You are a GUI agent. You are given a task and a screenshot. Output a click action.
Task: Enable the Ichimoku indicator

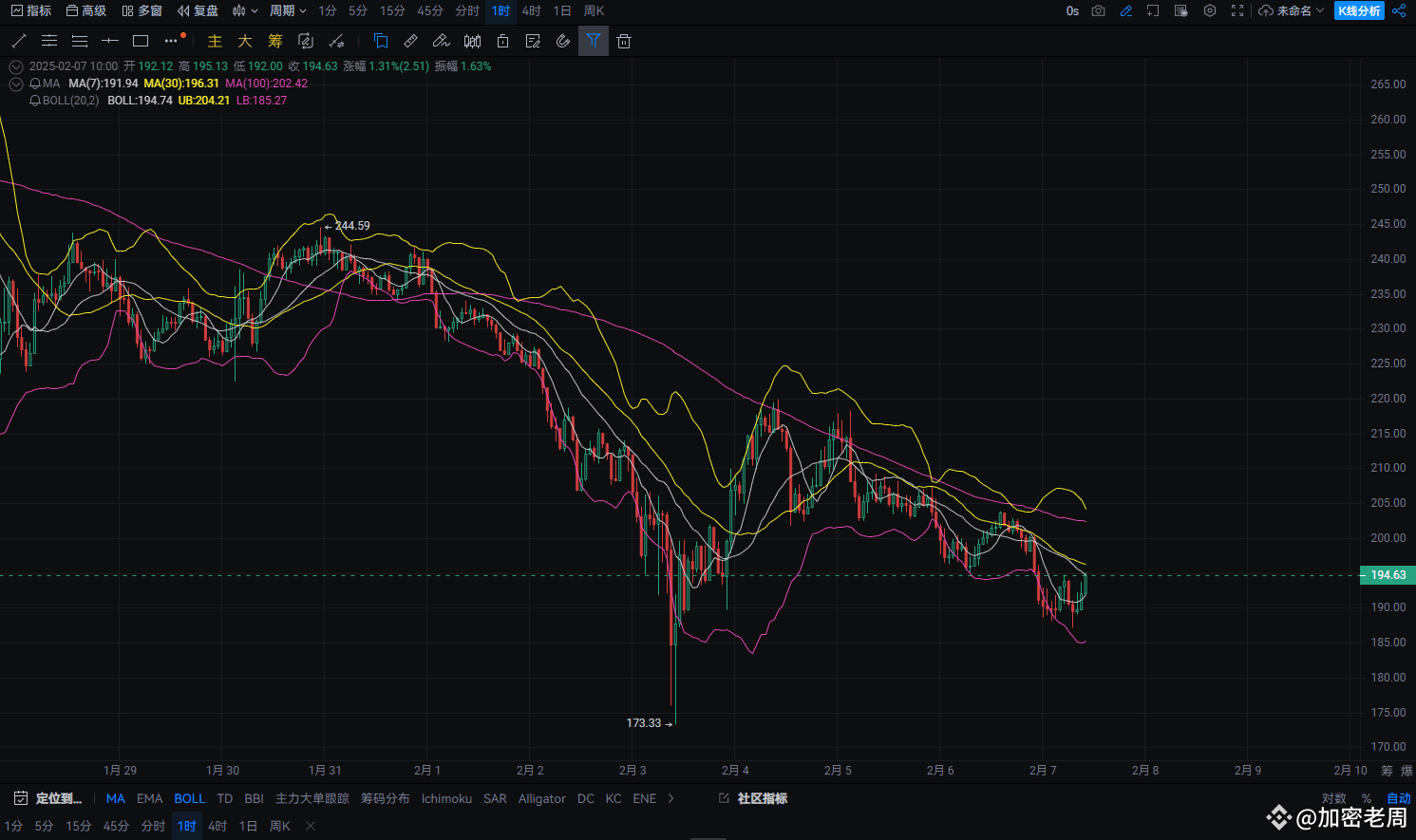pos(446,798)
